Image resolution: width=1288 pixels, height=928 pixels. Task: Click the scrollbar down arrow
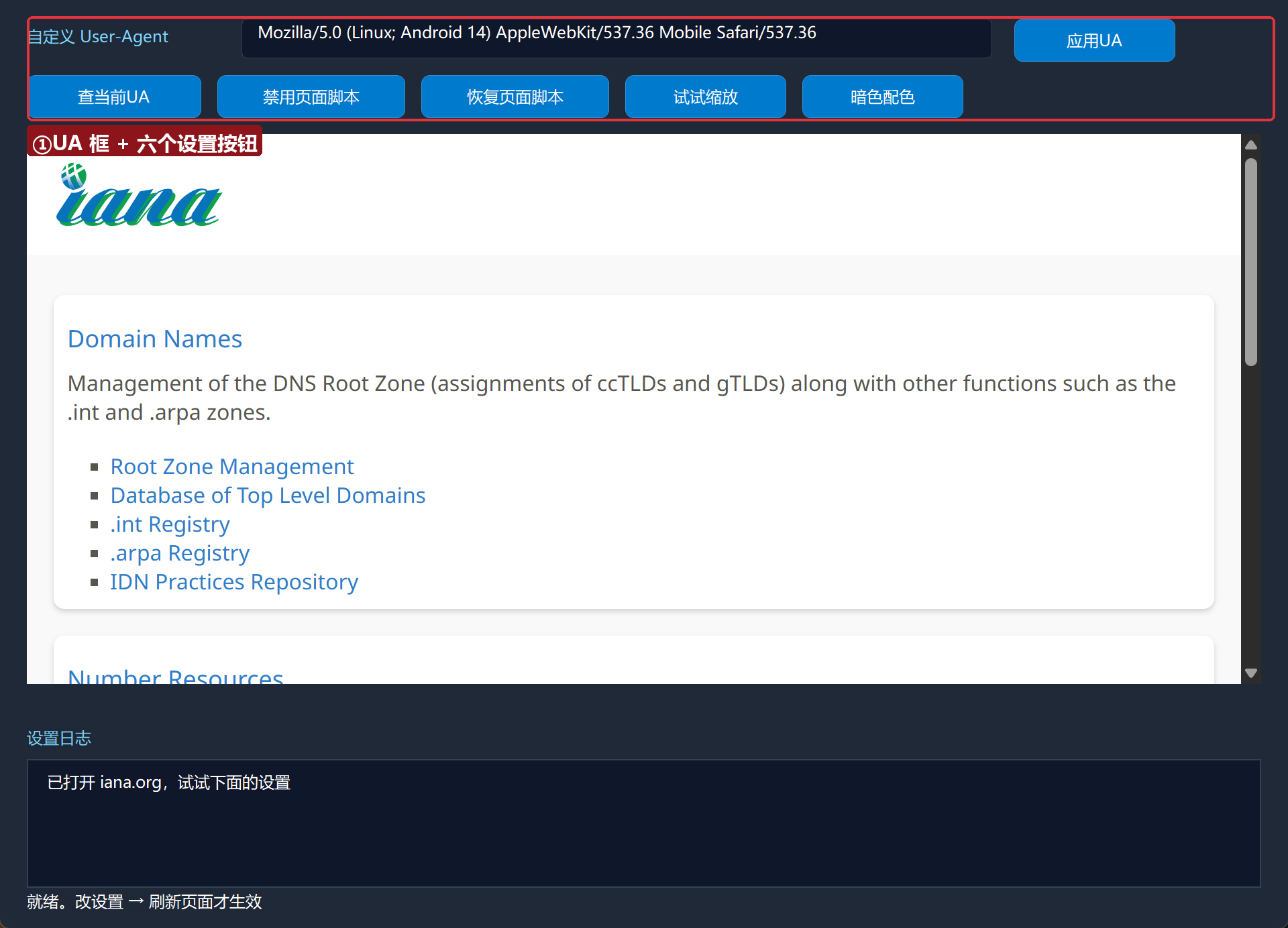tap(1251, 673)
